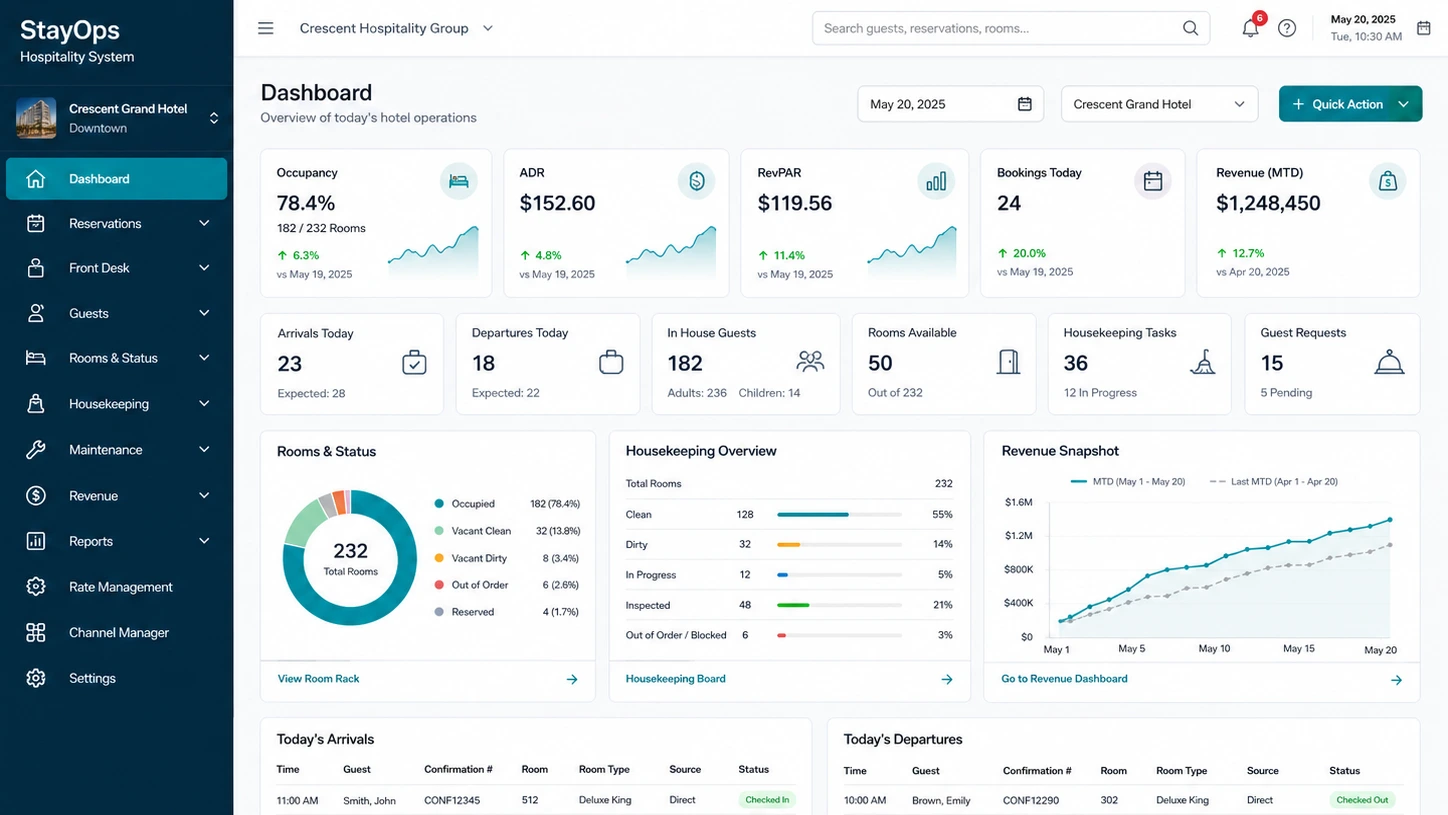The width and height of the screenshot is (1448, 815).
Task: Click the Occupied teal legend swatch
Action: coord(439,504)
